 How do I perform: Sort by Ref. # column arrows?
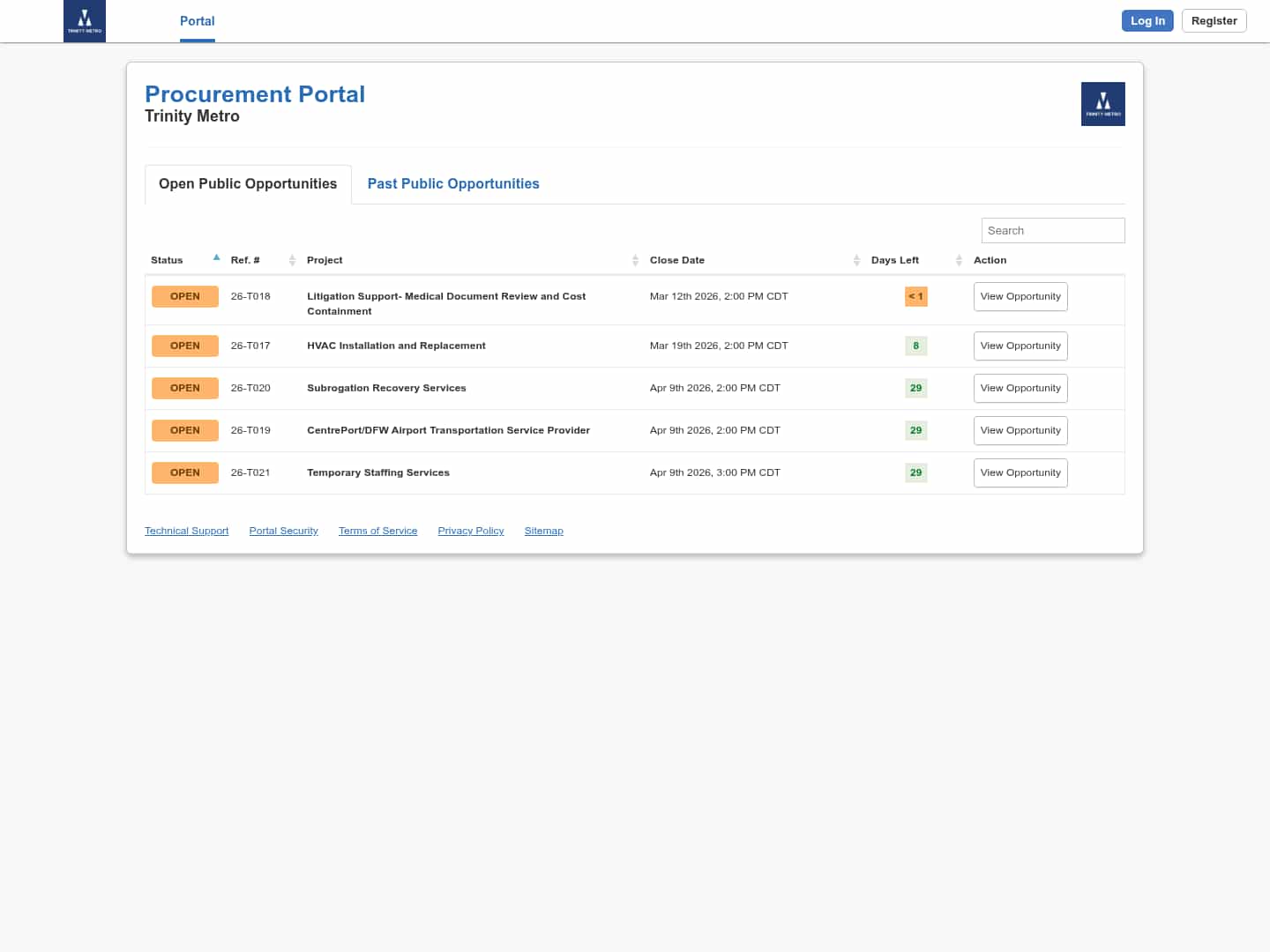[x=292, y=260]
